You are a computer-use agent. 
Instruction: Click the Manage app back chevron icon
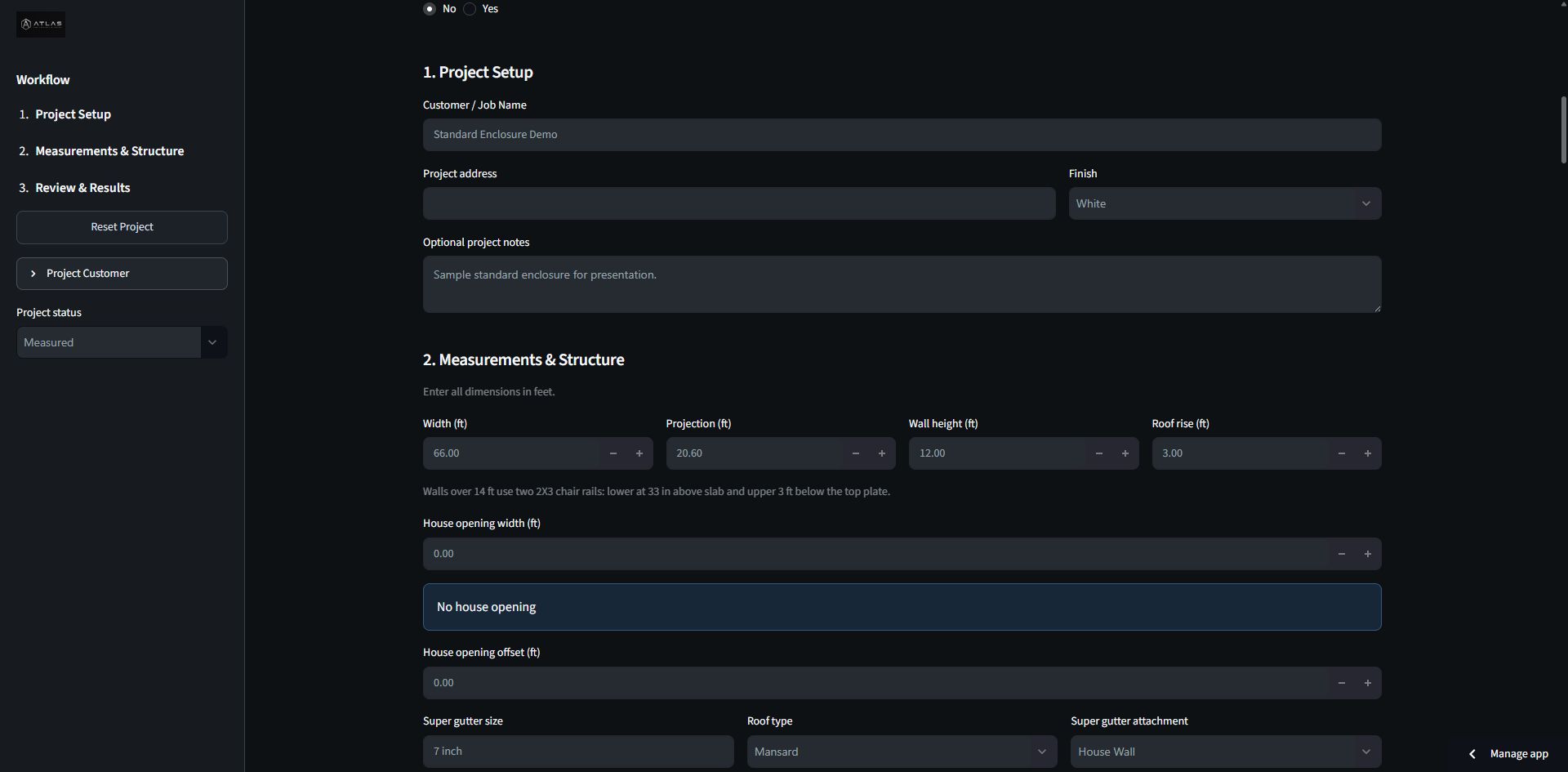coord(1472,754)
